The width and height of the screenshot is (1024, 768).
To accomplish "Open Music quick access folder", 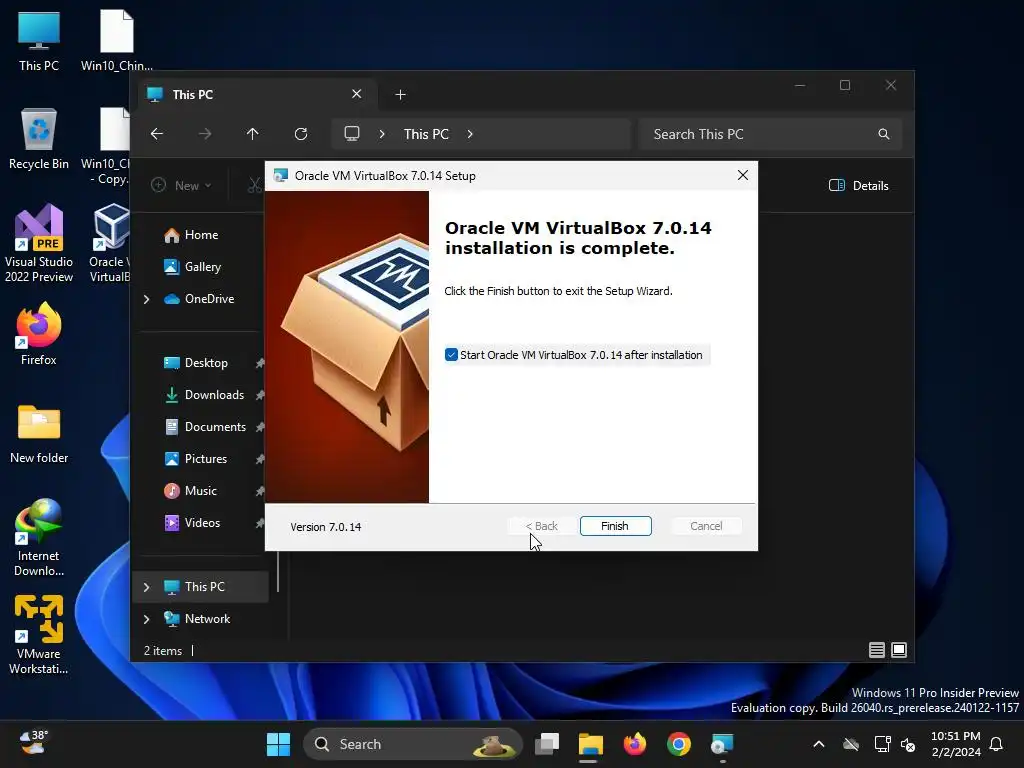I will coord(191,491).
